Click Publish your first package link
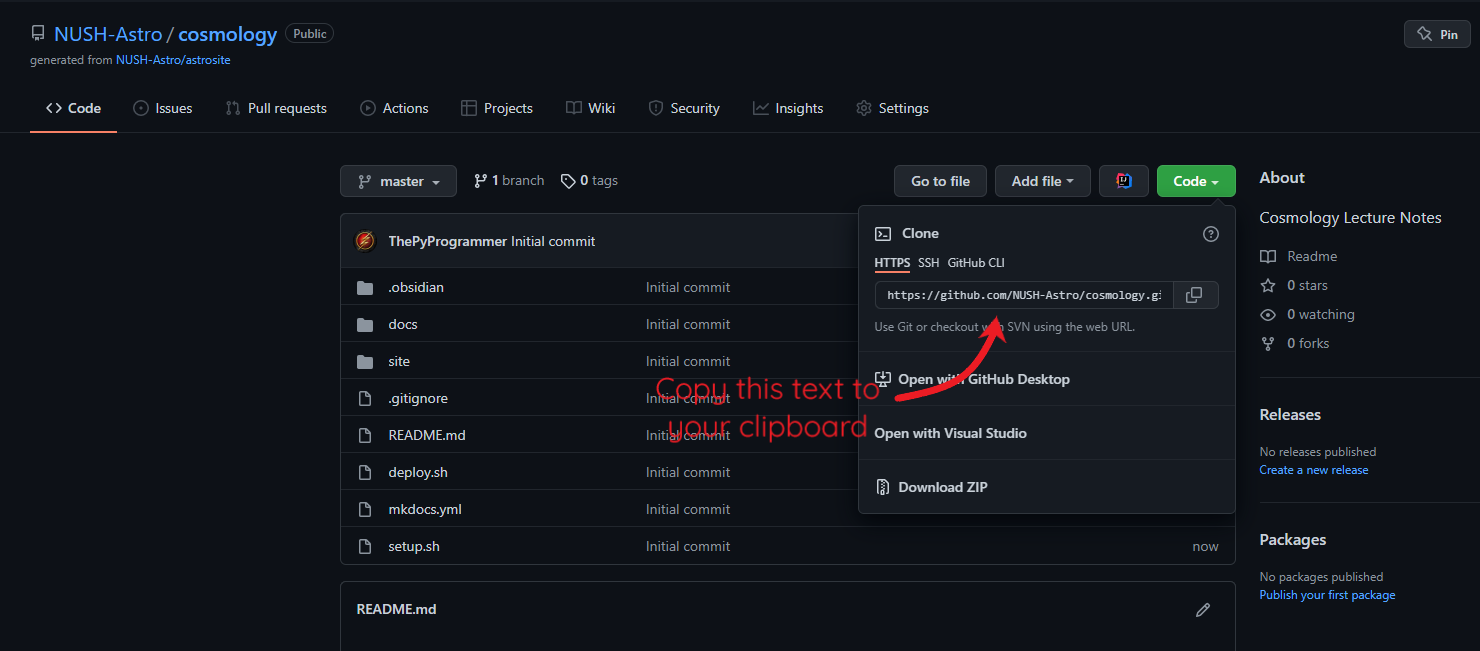 (x=1327, y=595)
